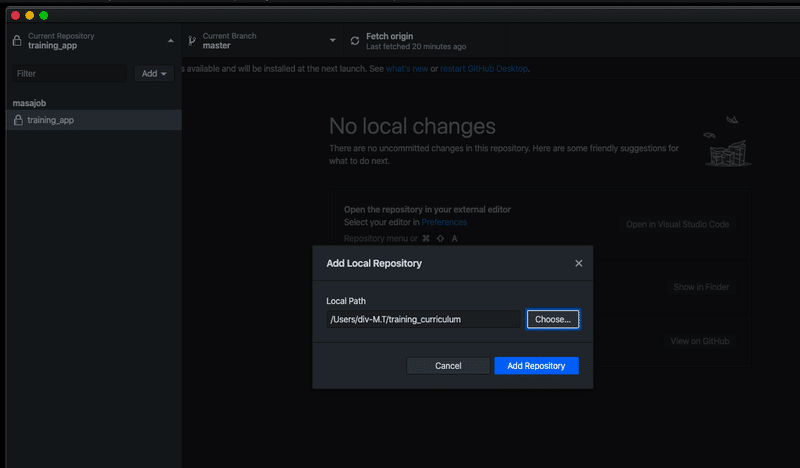
Task: Click the Add Repository button
Action: click(536, 366)
